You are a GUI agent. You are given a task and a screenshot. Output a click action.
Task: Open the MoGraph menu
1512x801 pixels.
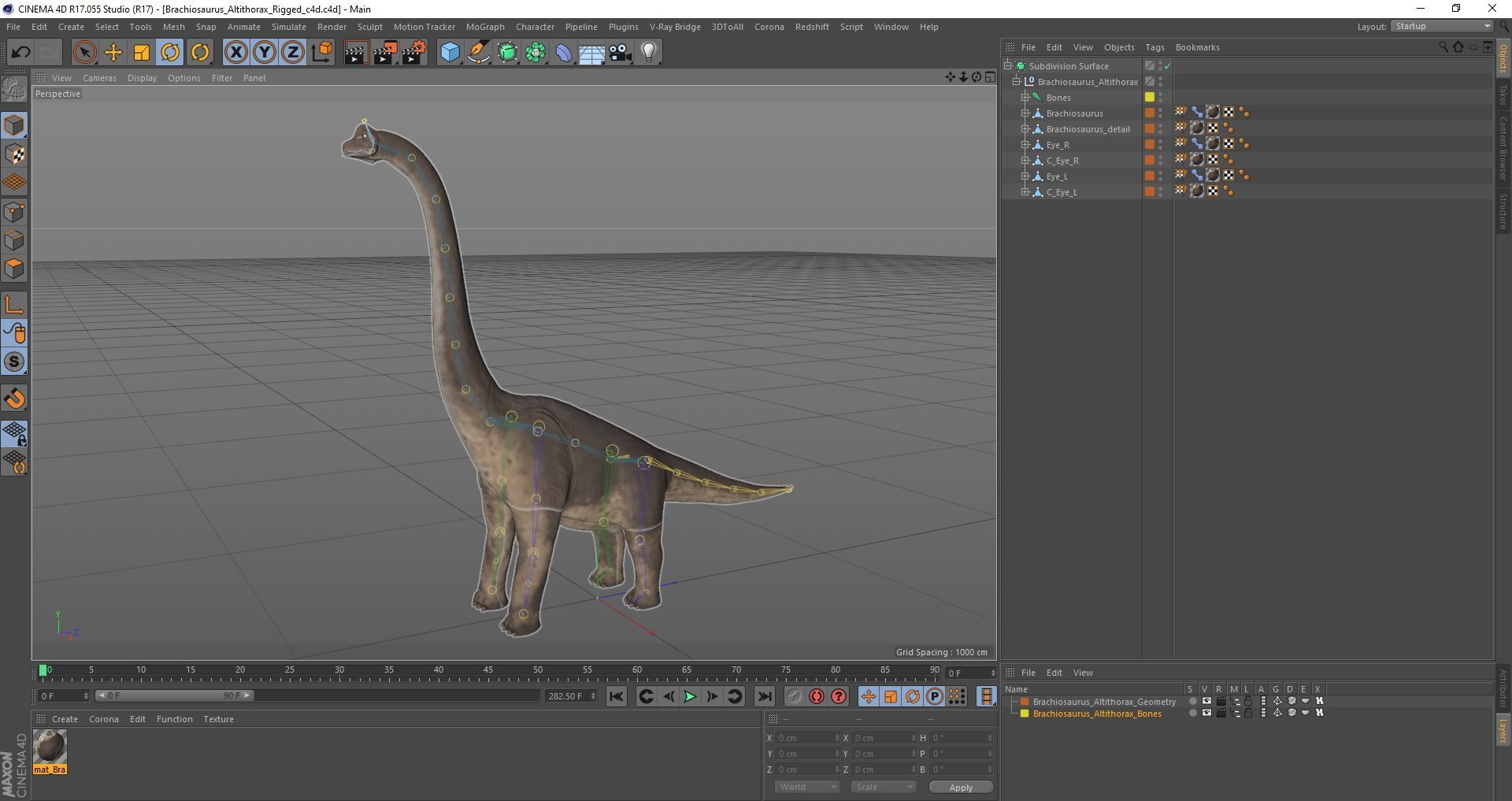[x=485, y=27]
